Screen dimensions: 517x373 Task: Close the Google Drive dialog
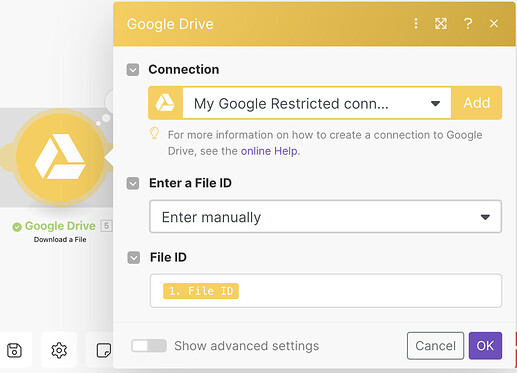(x=494, y=23)
